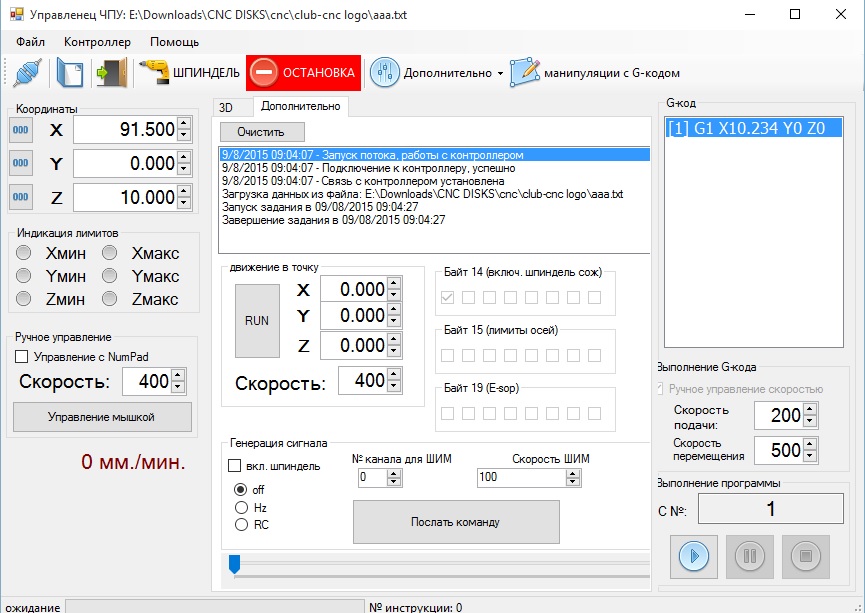Increase Скорость ШИМ spinner
The width and height of the screenshot is (865, 613).
pos(573,473)
